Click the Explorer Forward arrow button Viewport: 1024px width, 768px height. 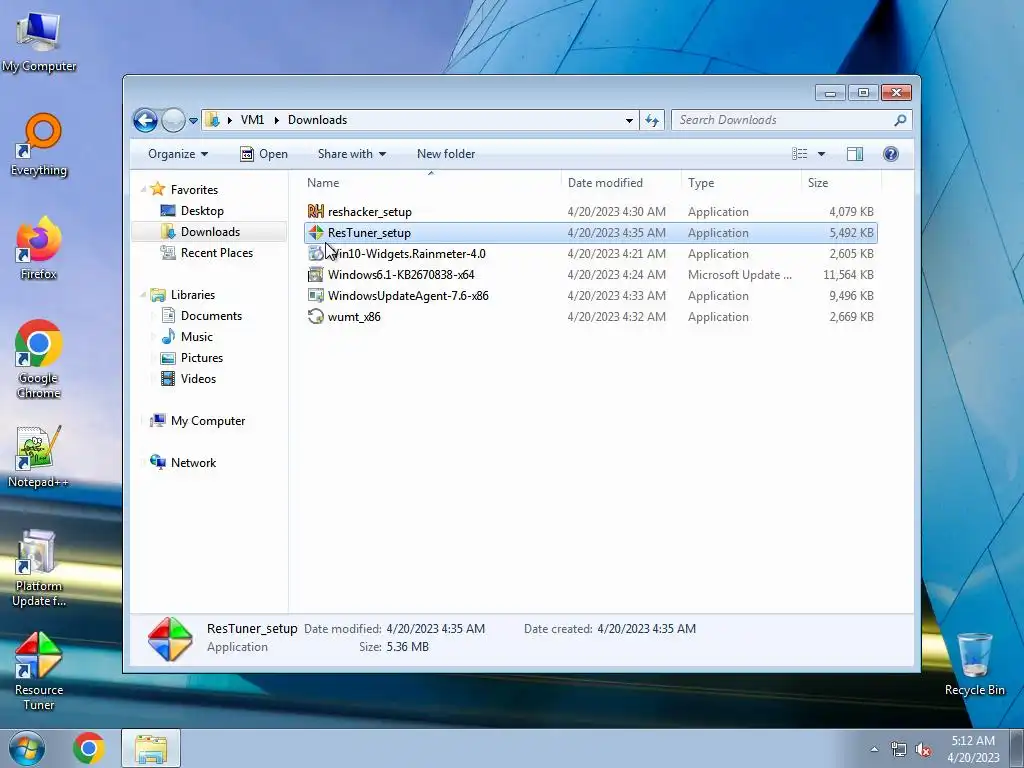coord(173,120)
